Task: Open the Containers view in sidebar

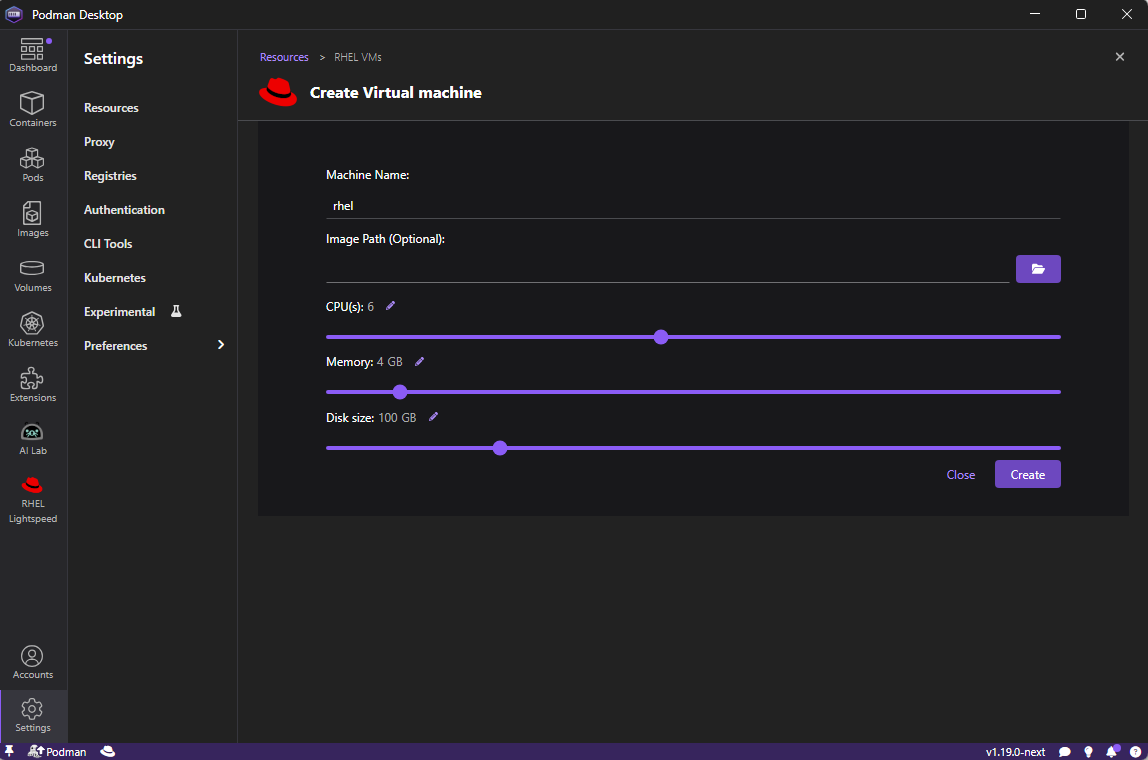Action: [33, 110]
